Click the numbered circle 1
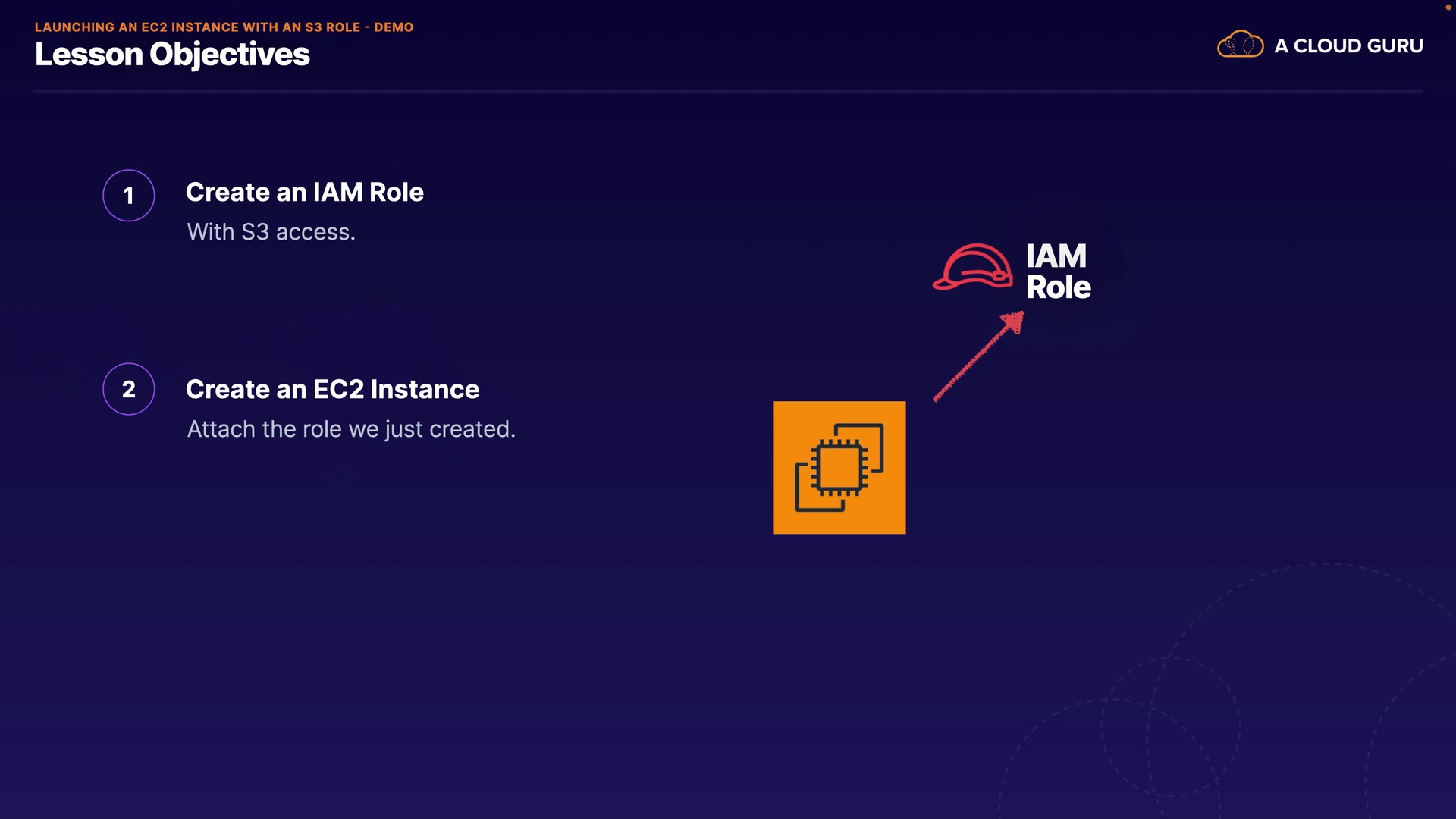 click(129, 196)
